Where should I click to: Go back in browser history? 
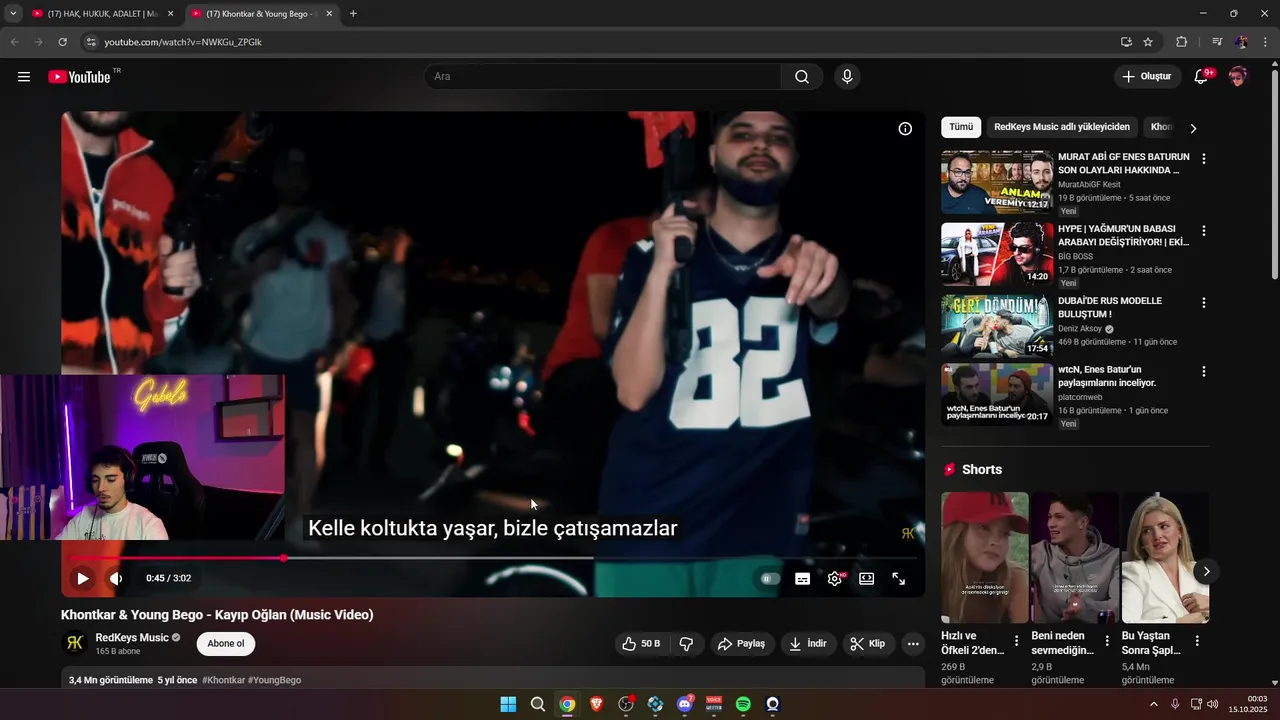click(x=14, y=42)
